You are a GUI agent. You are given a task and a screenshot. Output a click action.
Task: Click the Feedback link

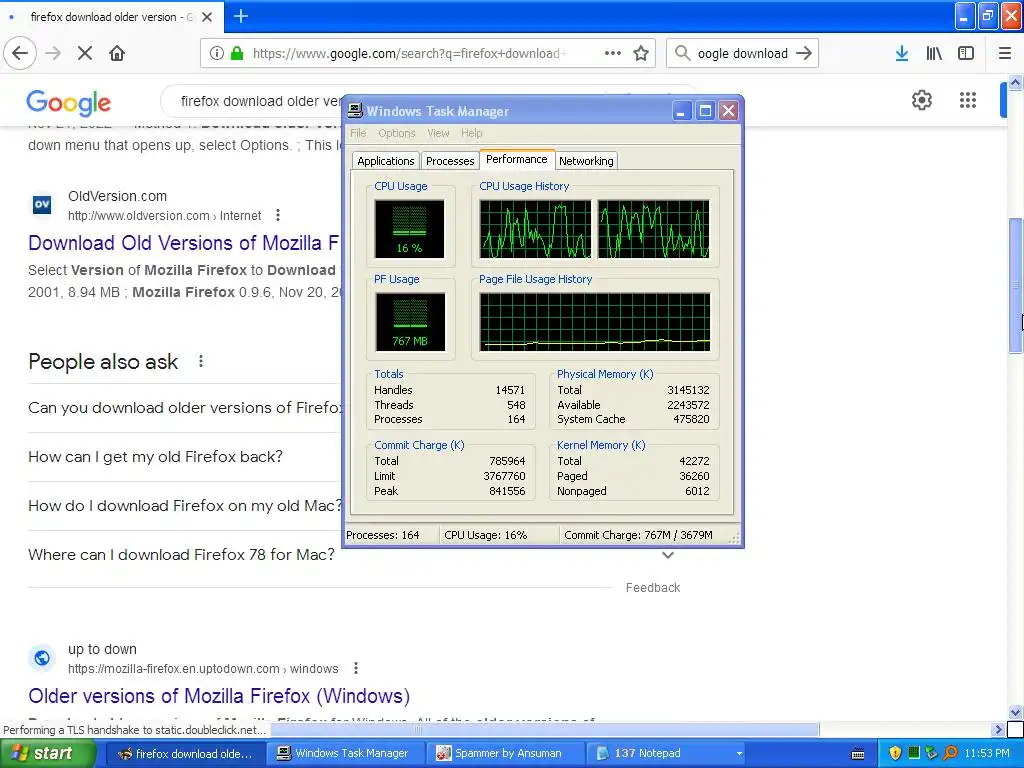click(652, 588)
